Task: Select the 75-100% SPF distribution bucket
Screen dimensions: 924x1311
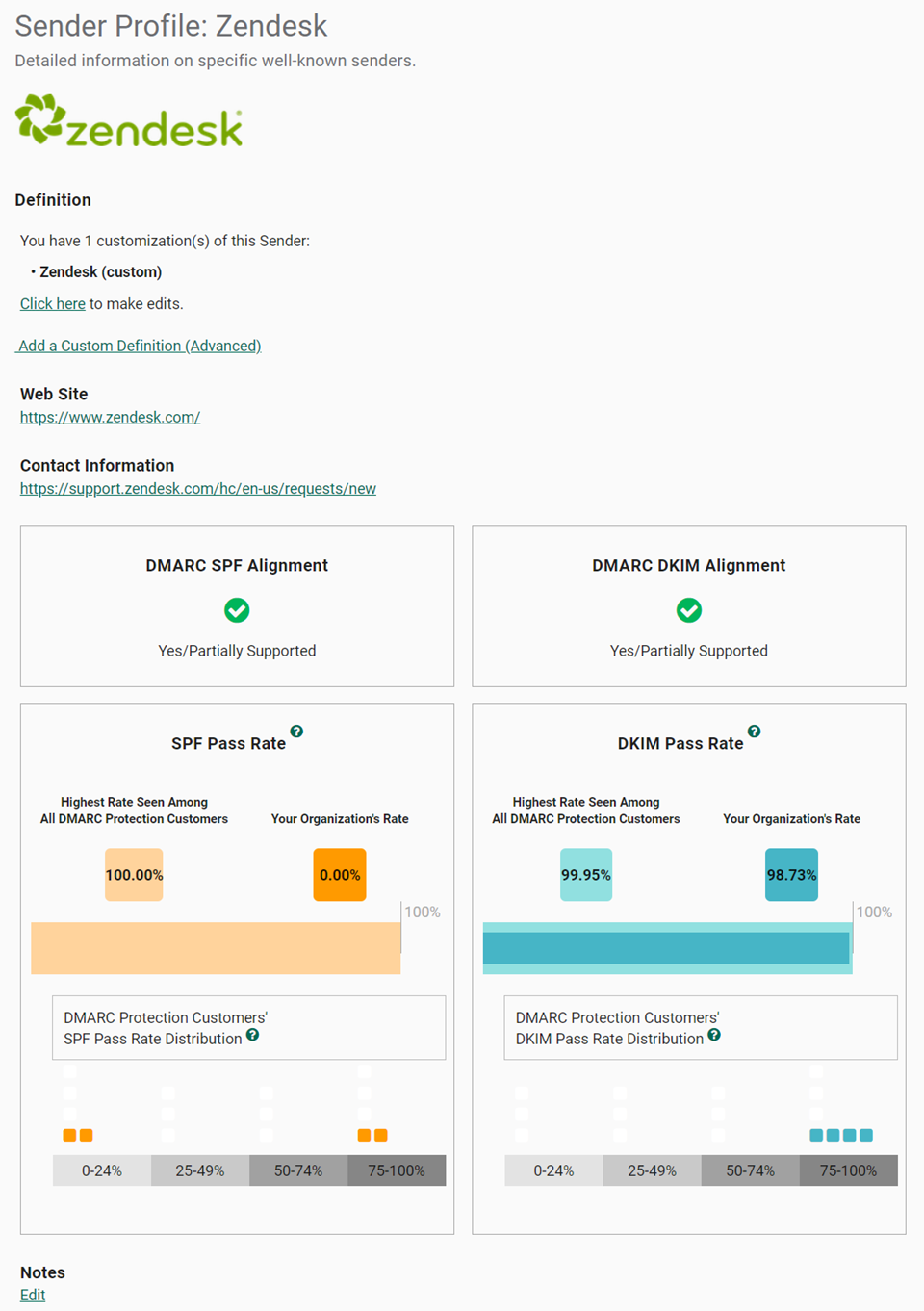Action: point(397,1170)
